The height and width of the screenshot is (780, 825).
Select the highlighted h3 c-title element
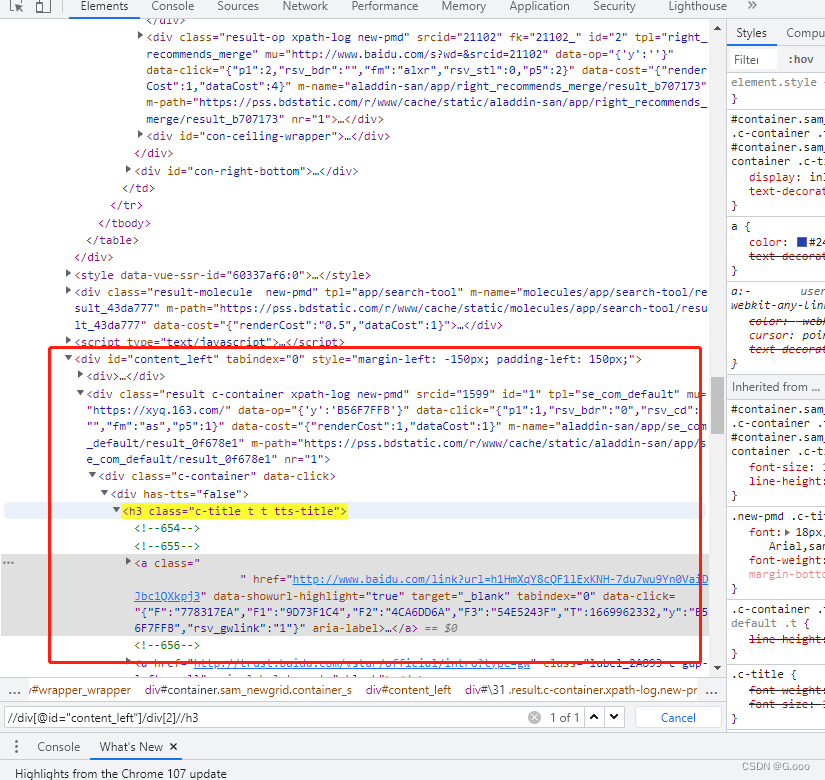pyautogui.click(x=234, y=511)
